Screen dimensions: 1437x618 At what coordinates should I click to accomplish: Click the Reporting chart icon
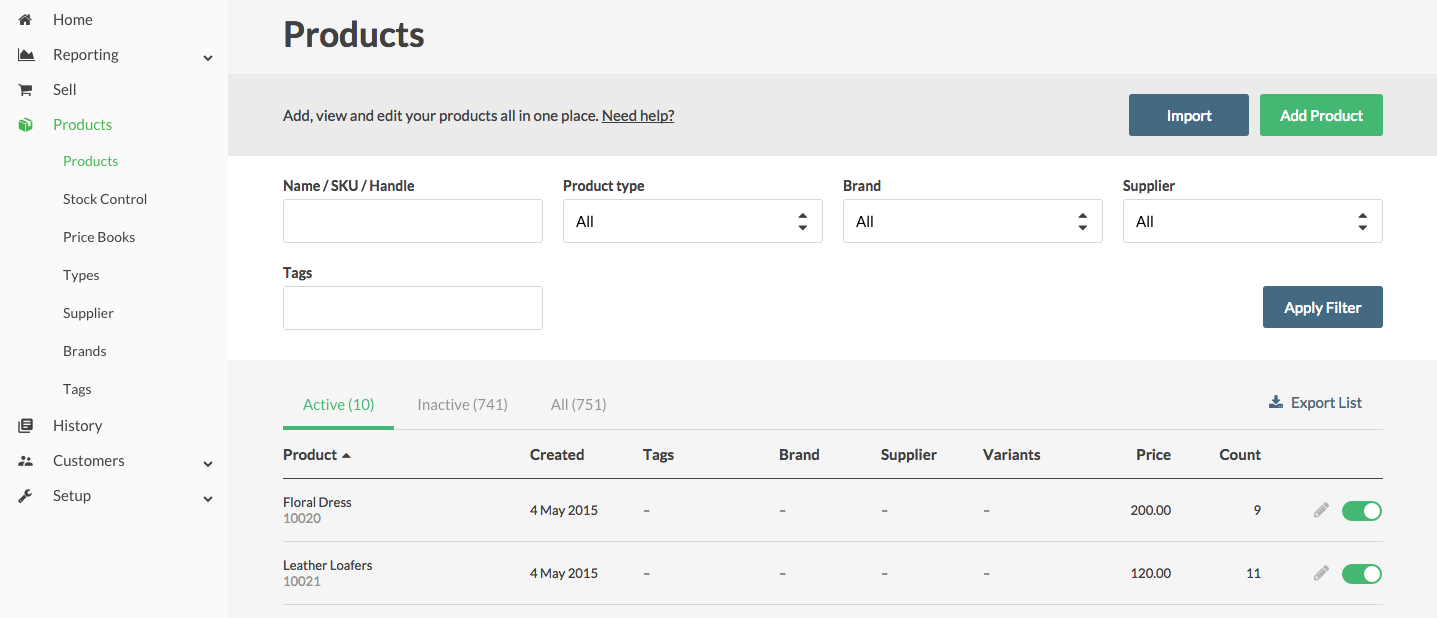[x=26, y=55]
